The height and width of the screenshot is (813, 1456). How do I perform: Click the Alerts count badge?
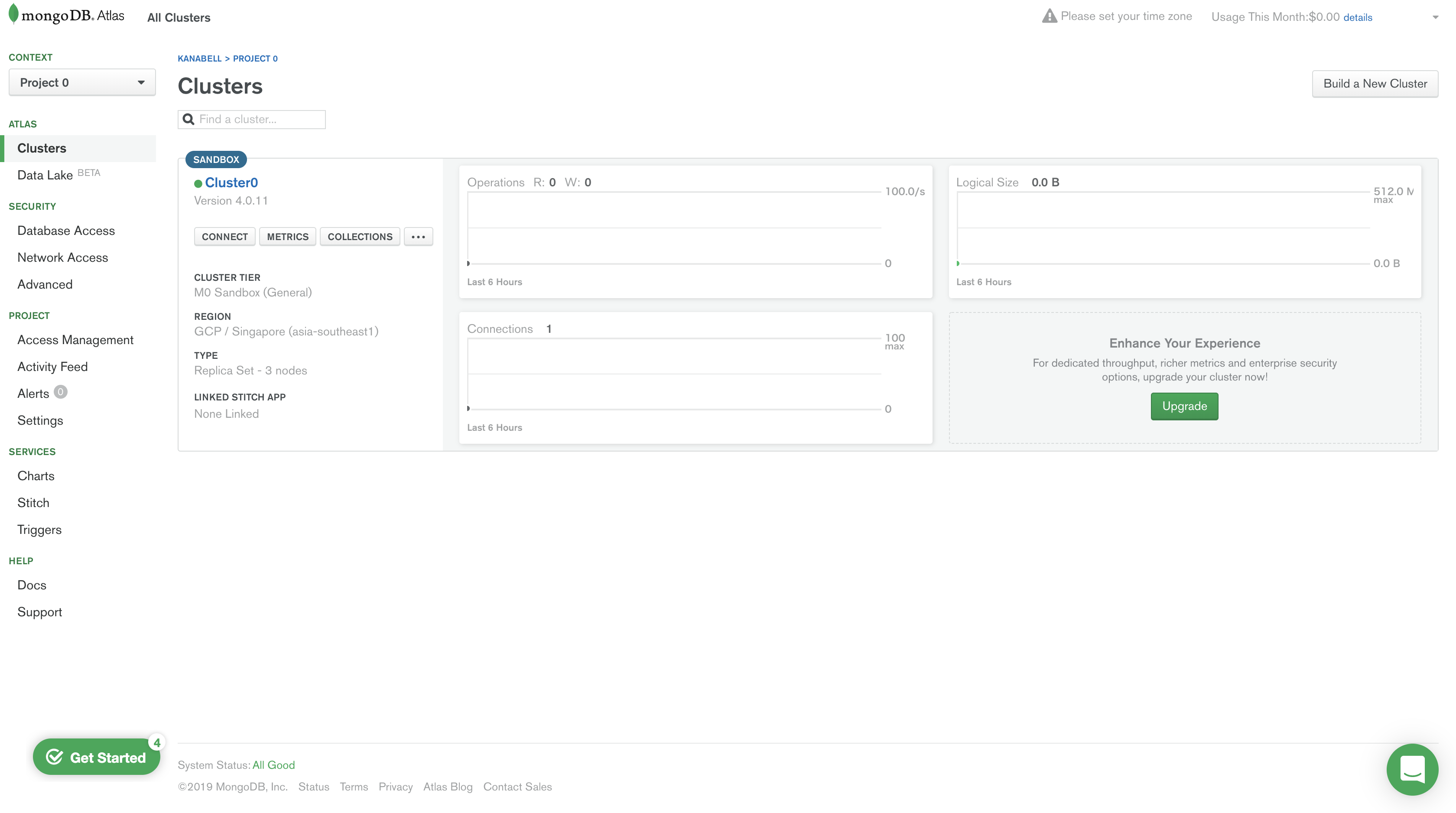coord(60,392)
